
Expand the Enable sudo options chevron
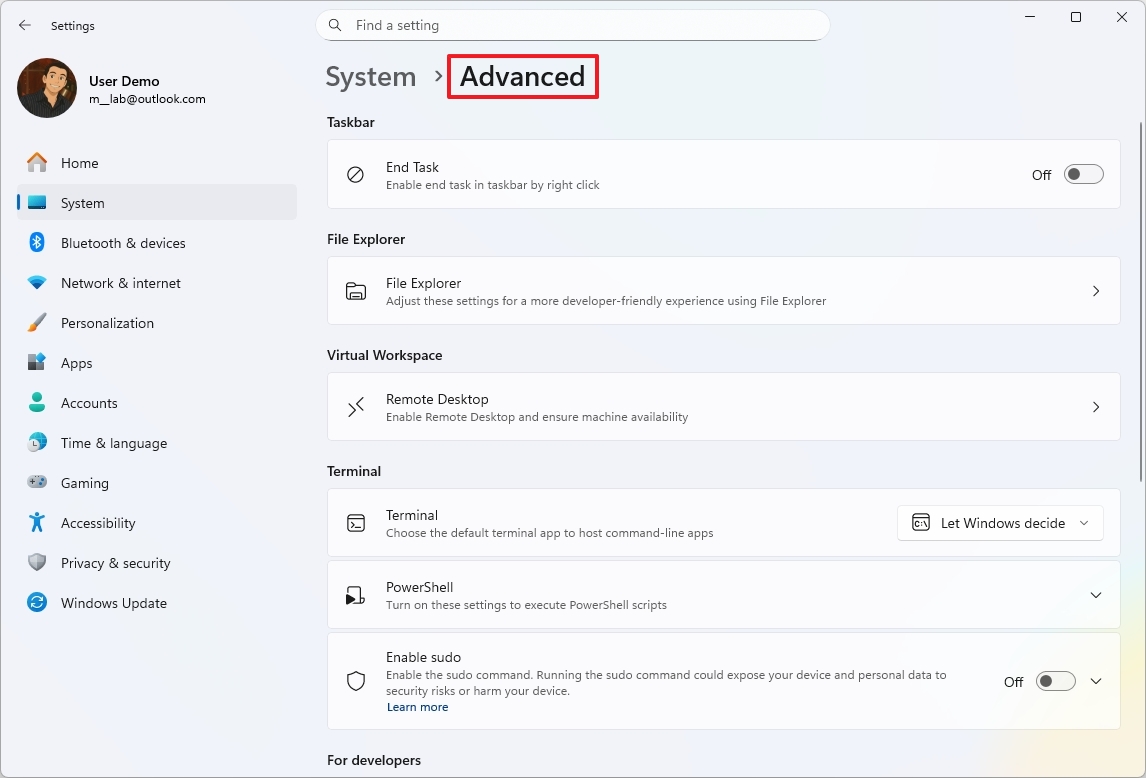1096,682
